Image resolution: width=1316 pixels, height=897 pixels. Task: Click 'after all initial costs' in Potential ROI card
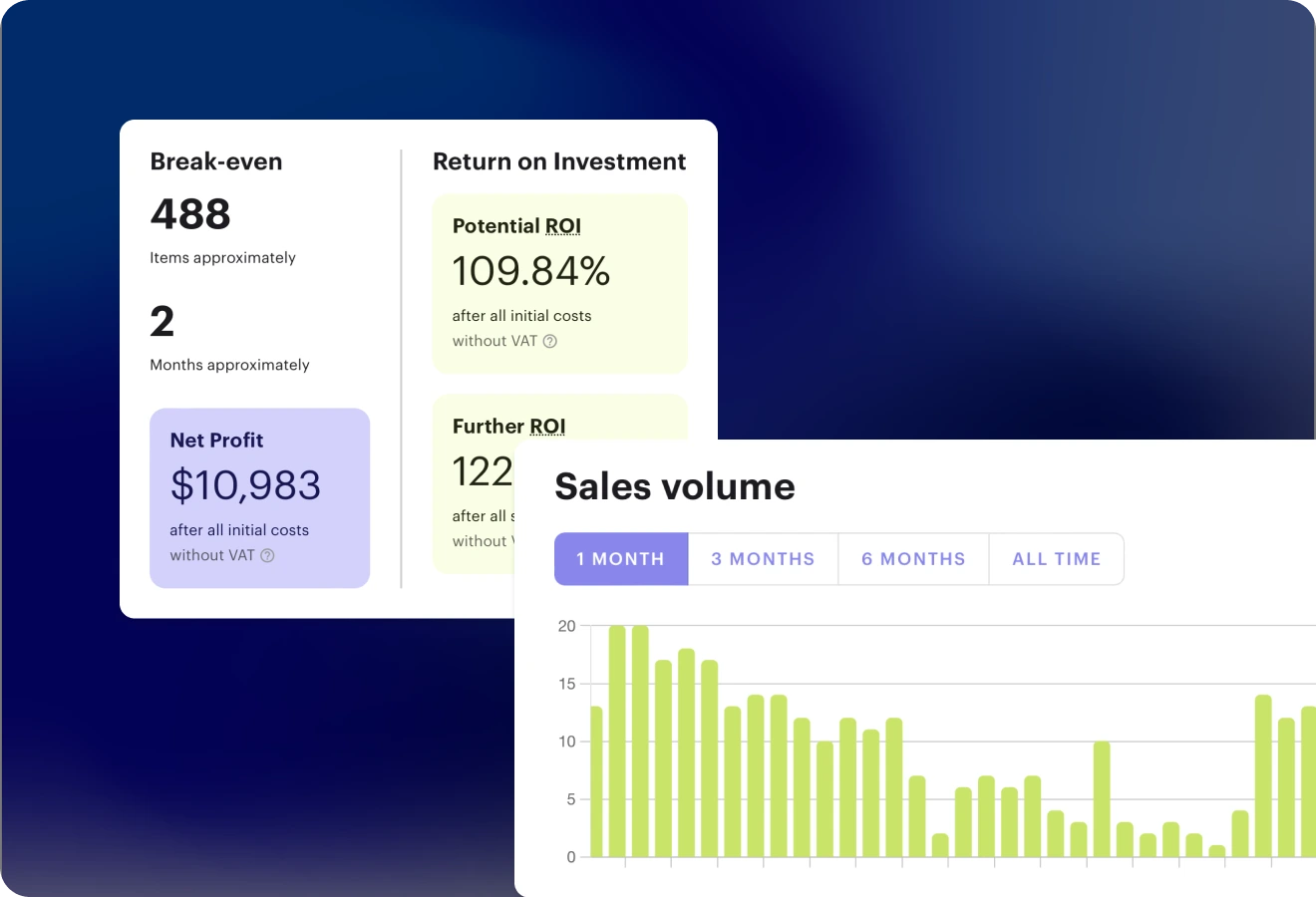tap(521, 316)
